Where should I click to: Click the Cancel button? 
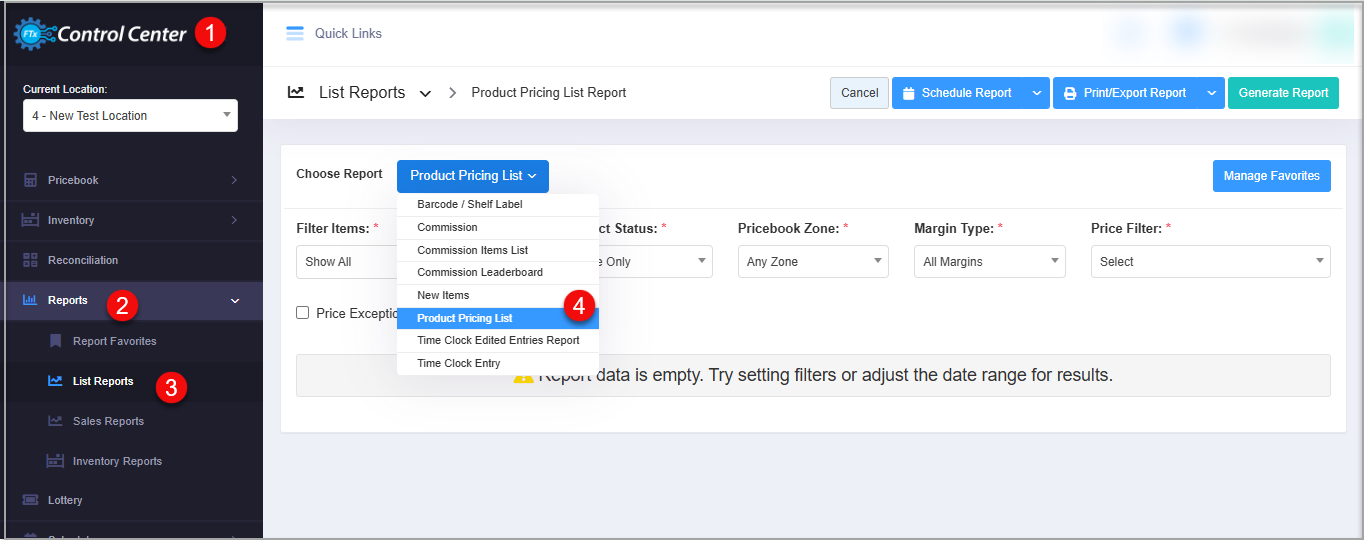pos(859,93)
